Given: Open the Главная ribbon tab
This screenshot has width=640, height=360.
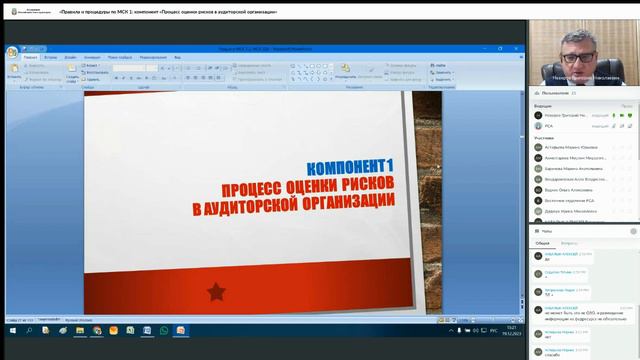Looking at the screenshot, I should pos(30,58).
